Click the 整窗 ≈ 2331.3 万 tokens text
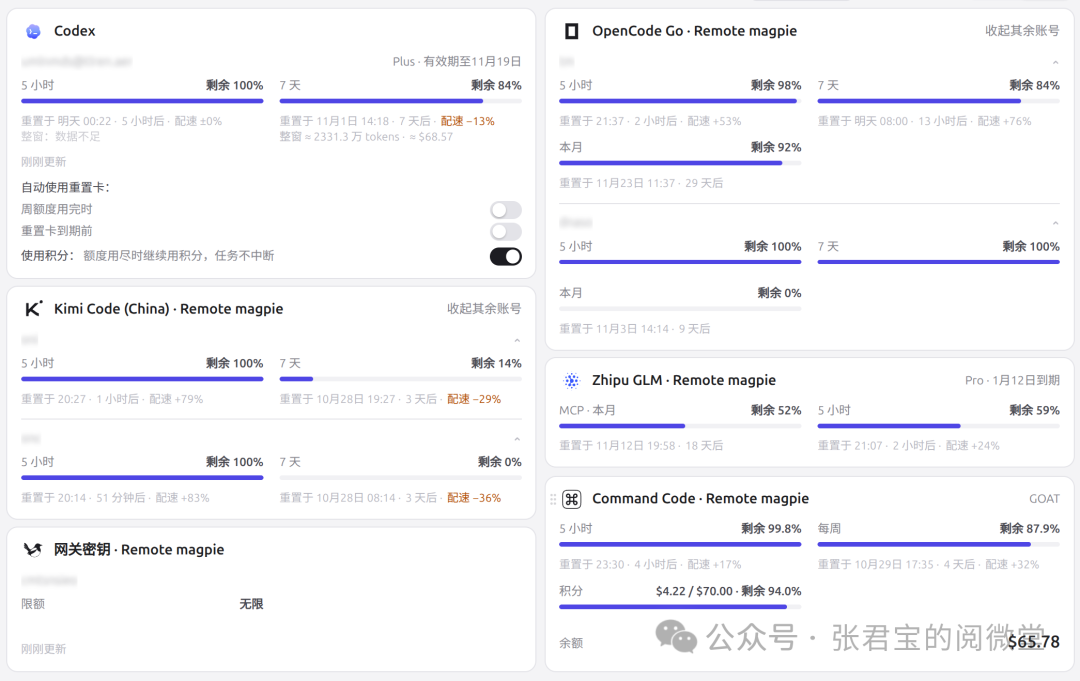1080x681 pixels. click(x=340, y=136)
